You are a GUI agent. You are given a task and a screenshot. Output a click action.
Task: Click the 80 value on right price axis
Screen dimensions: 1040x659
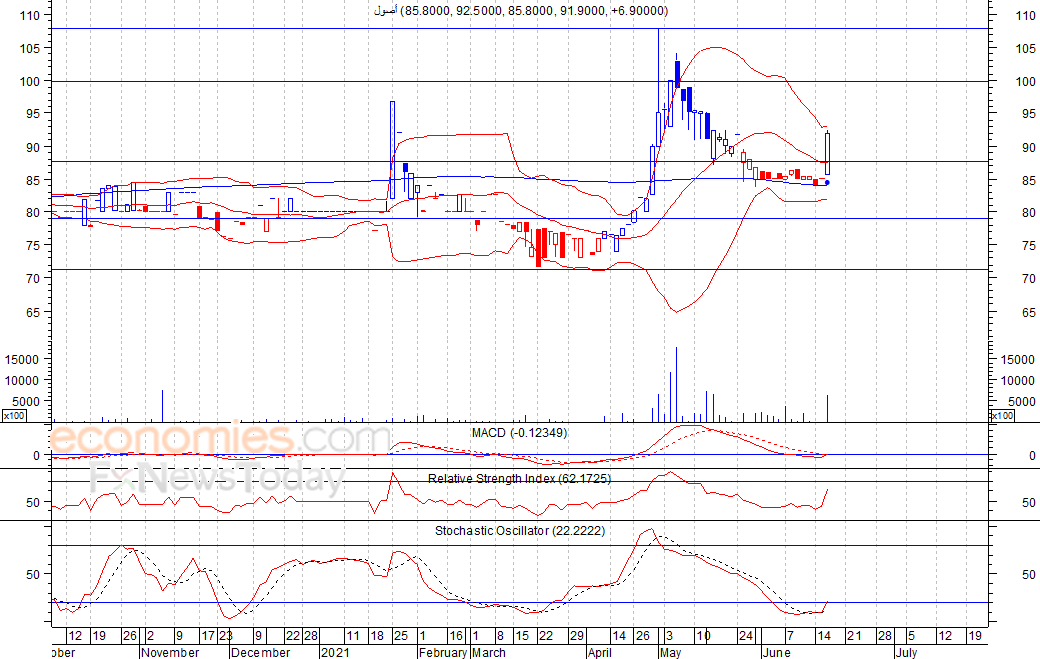pos(1029,213)
